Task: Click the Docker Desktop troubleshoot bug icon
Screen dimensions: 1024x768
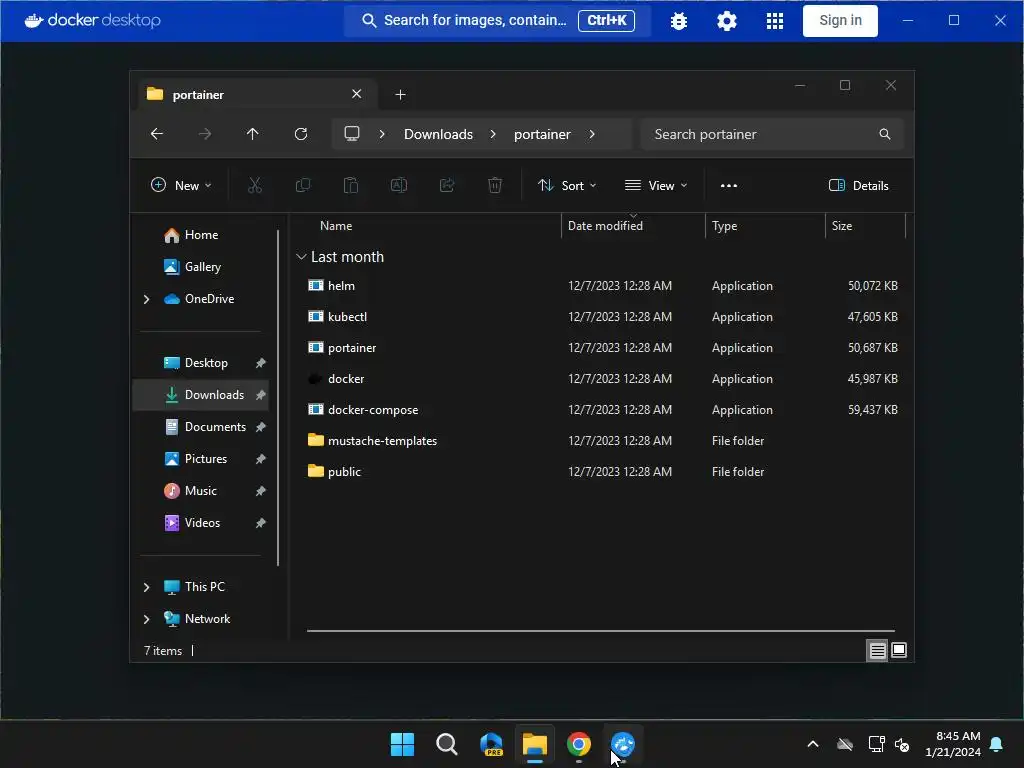Action: pos(679,21)
